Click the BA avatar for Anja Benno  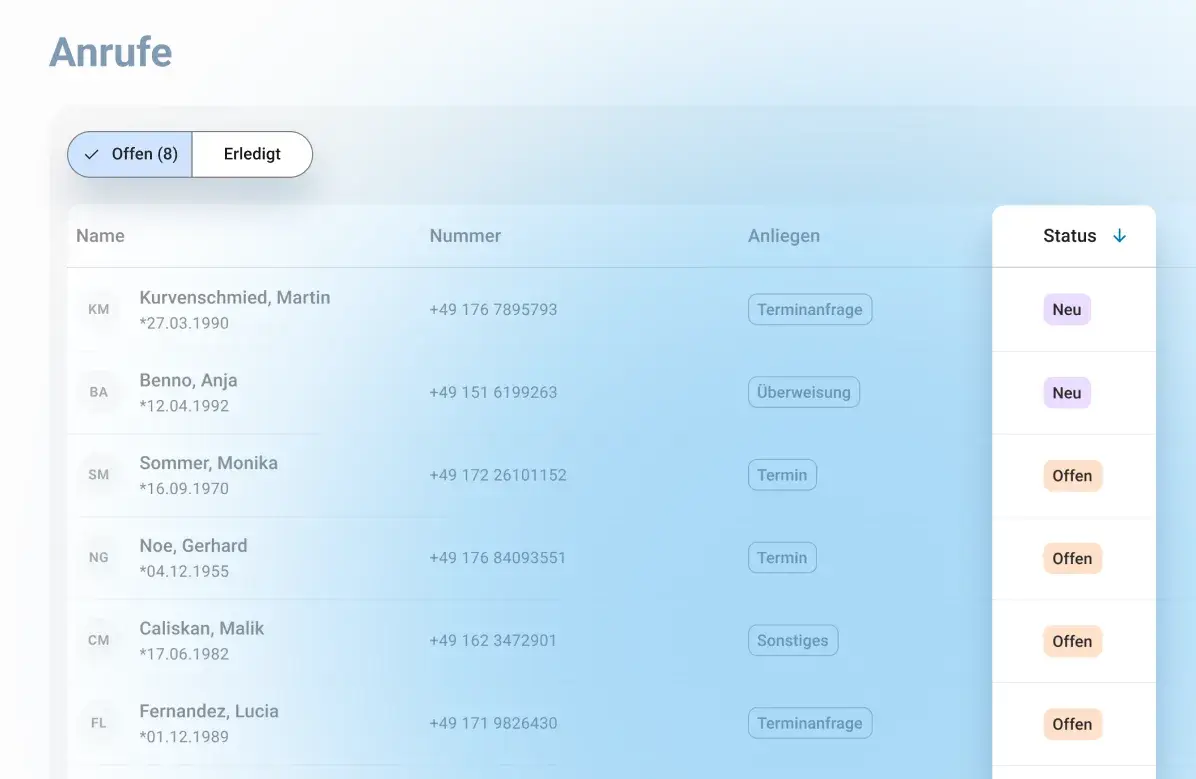[98, 392]
